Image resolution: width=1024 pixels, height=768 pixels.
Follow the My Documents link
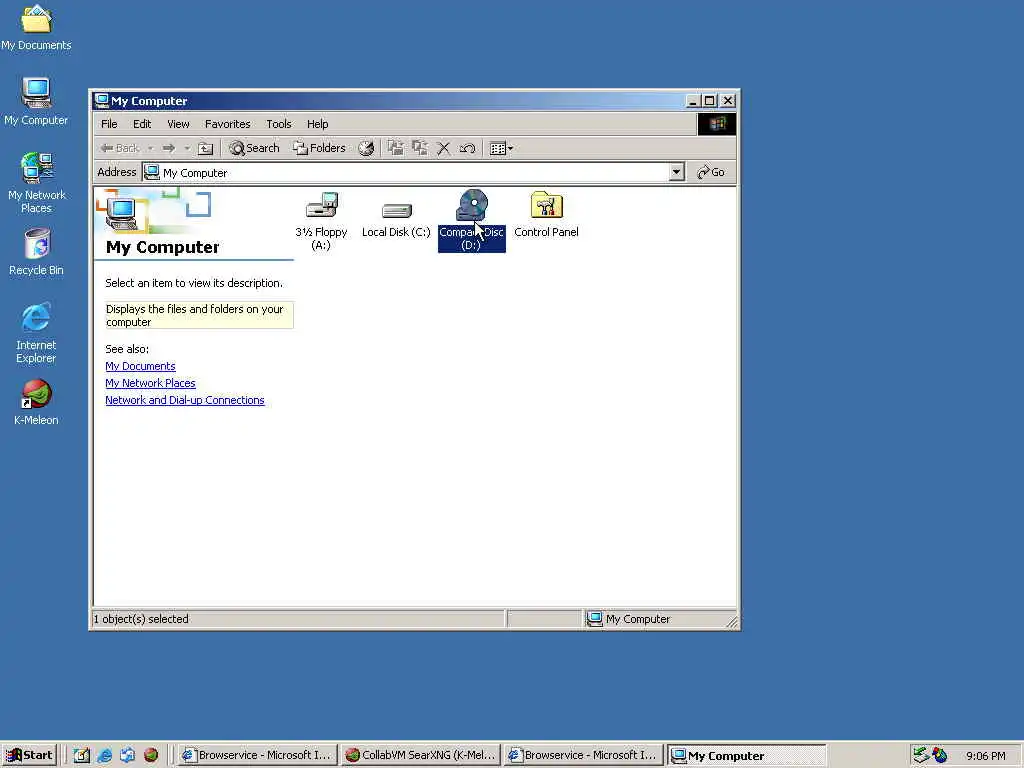(140, 366)
